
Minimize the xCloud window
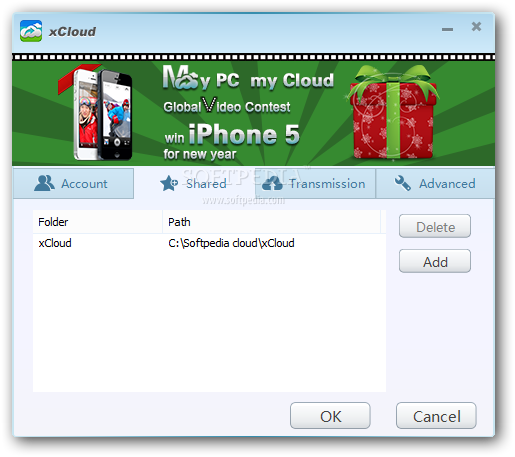tap(447, 29)
